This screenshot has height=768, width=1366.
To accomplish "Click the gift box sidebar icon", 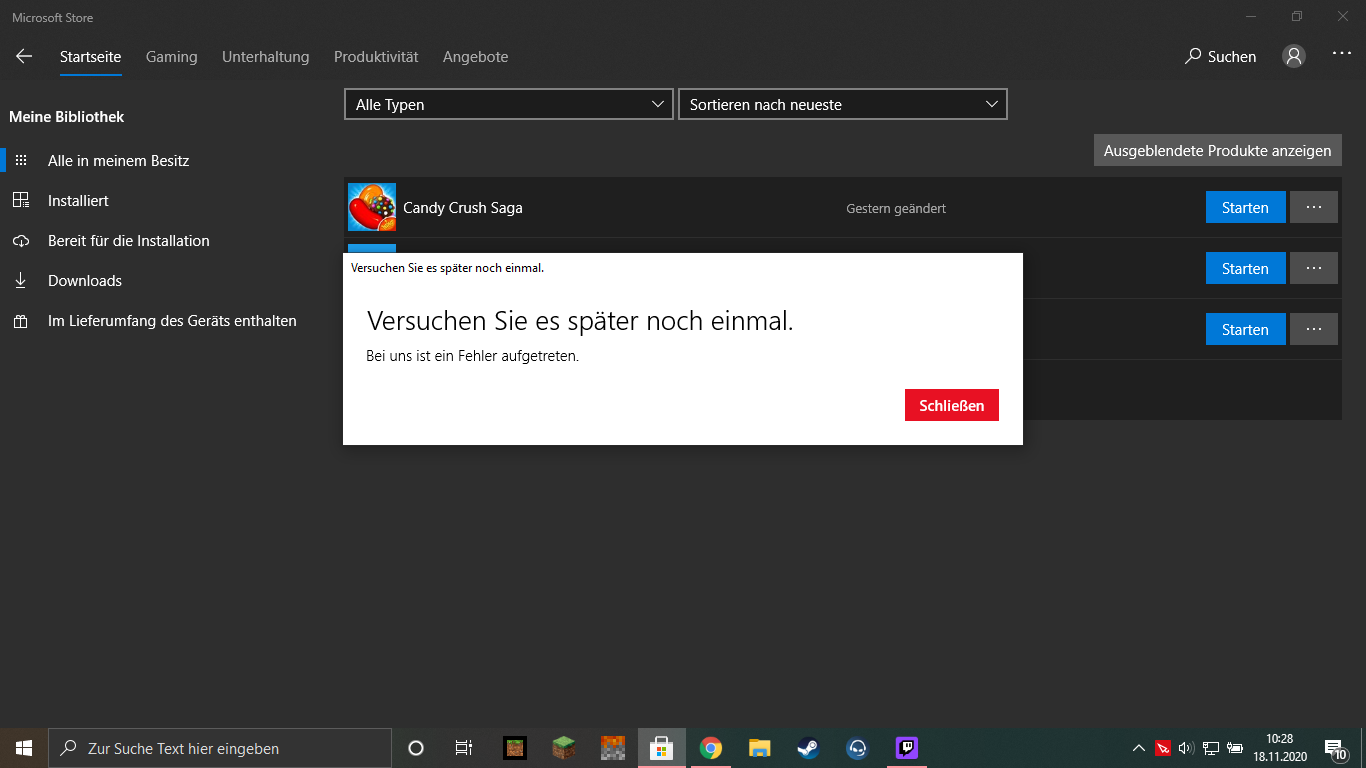I will (21, 321).
